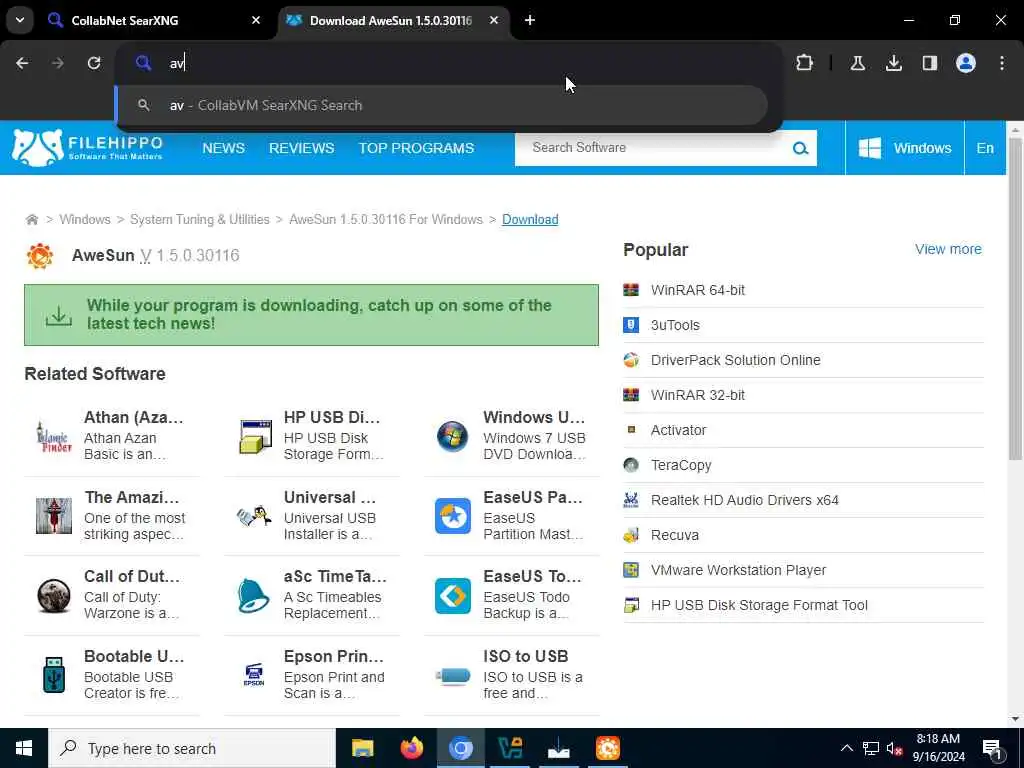Open the Windows platform selector

pos(904,148)
